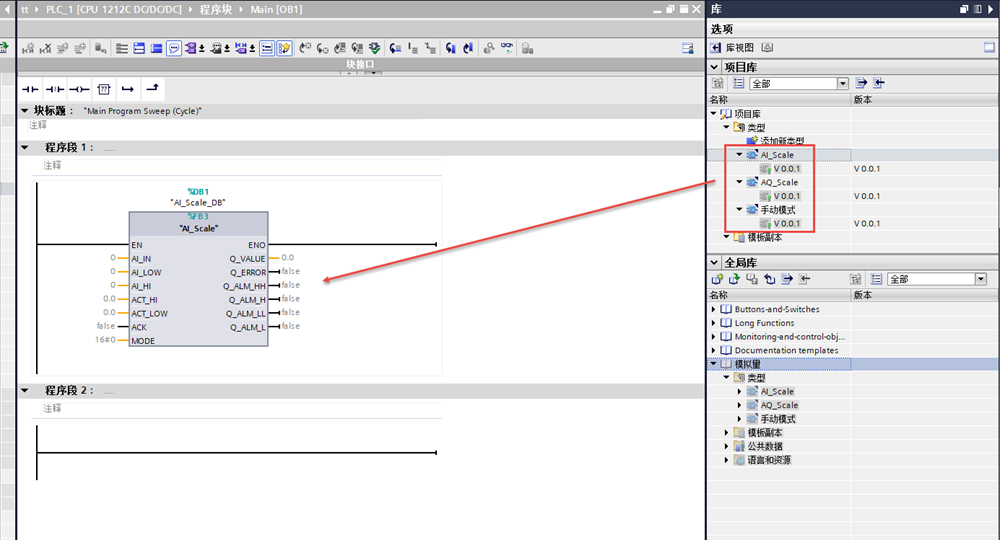
Task: Collapse 手动模式 type in project library
Action: pos(739,210)
